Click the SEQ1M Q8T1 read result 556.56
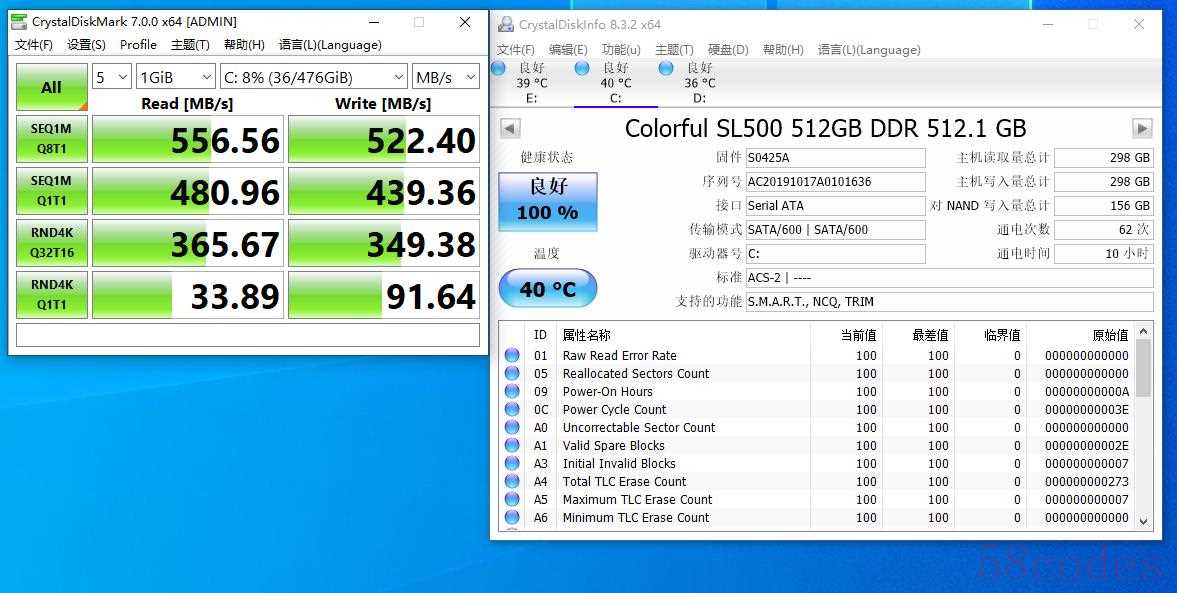 tap(188, 139)
